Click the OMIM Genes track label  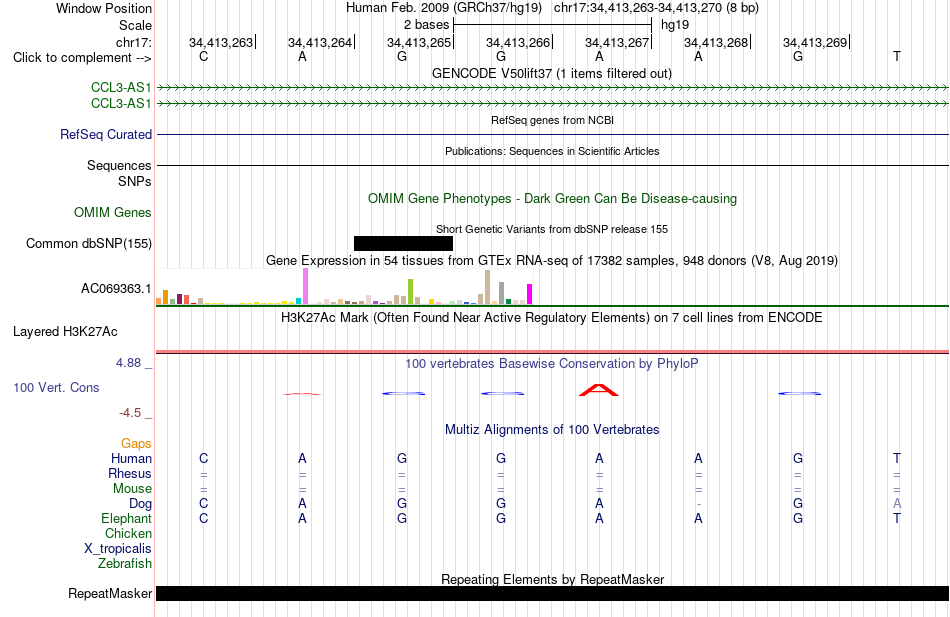(113, 213)
